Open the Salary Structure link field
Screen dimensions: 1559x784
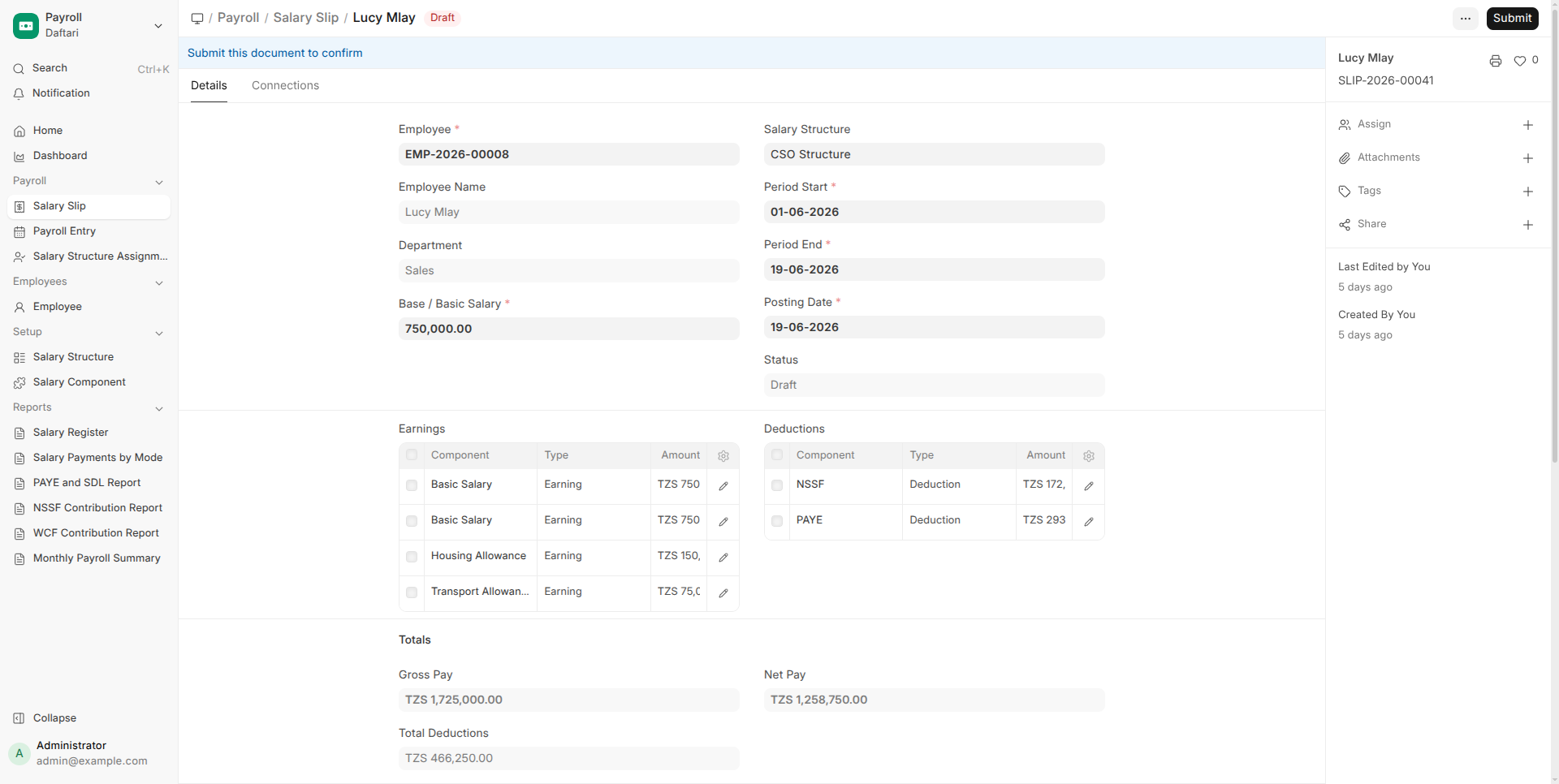pyautogui.click(x=934, y=154)
